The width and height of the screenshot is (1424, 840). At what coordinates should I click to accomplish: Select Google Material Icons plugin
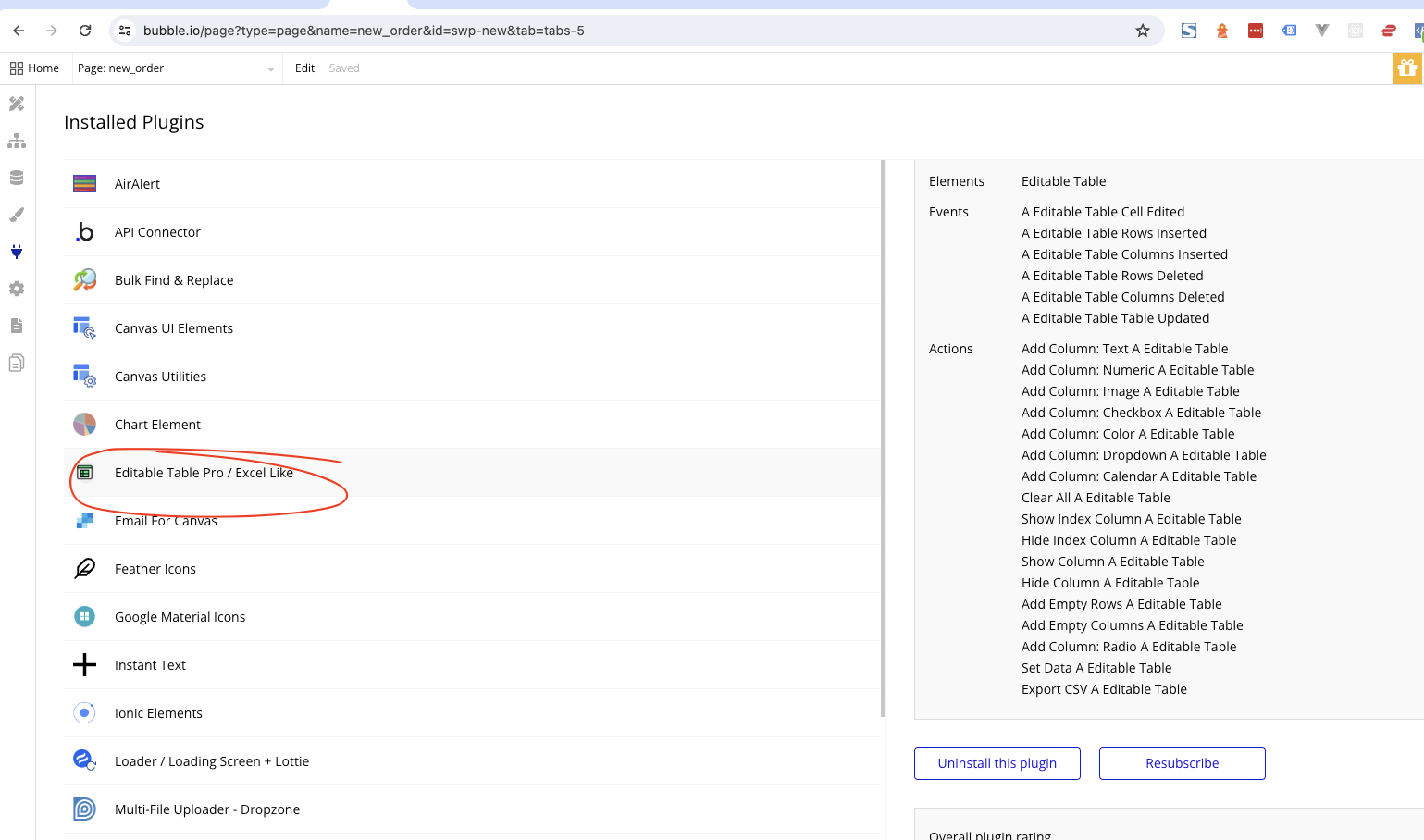click(x=472, y=617)
